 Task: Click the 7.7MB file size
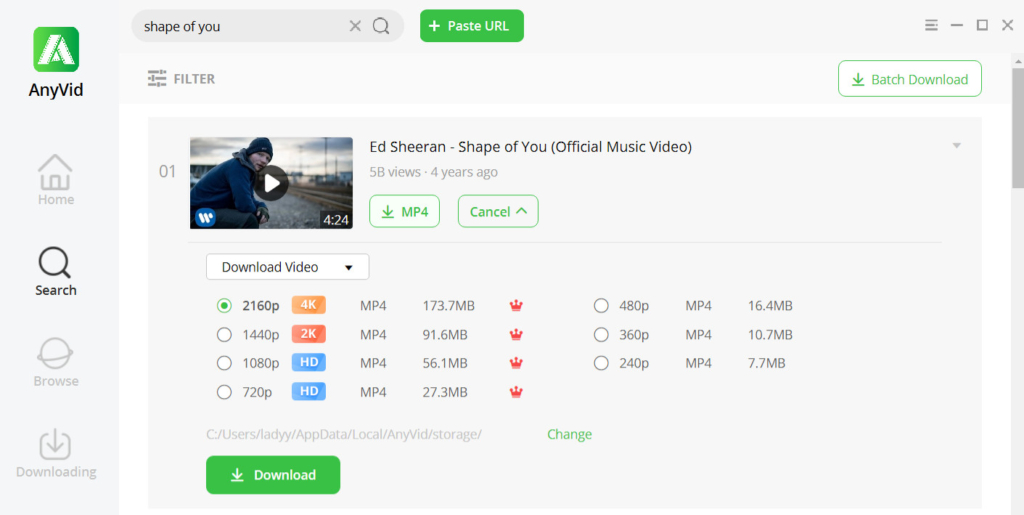[x=767, y=363]
